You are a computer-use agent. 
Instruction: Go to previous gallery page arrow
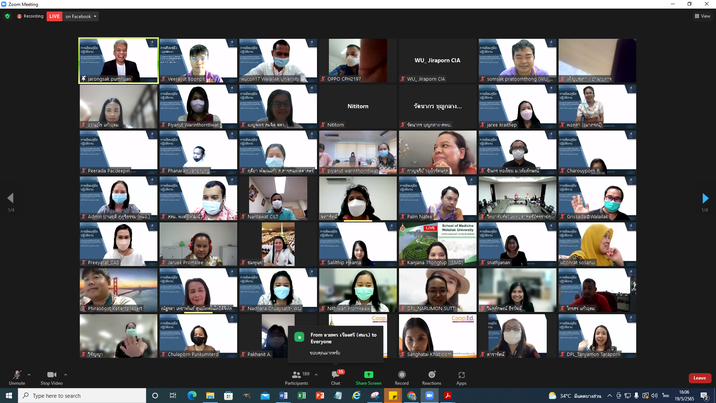click(10, 198)
